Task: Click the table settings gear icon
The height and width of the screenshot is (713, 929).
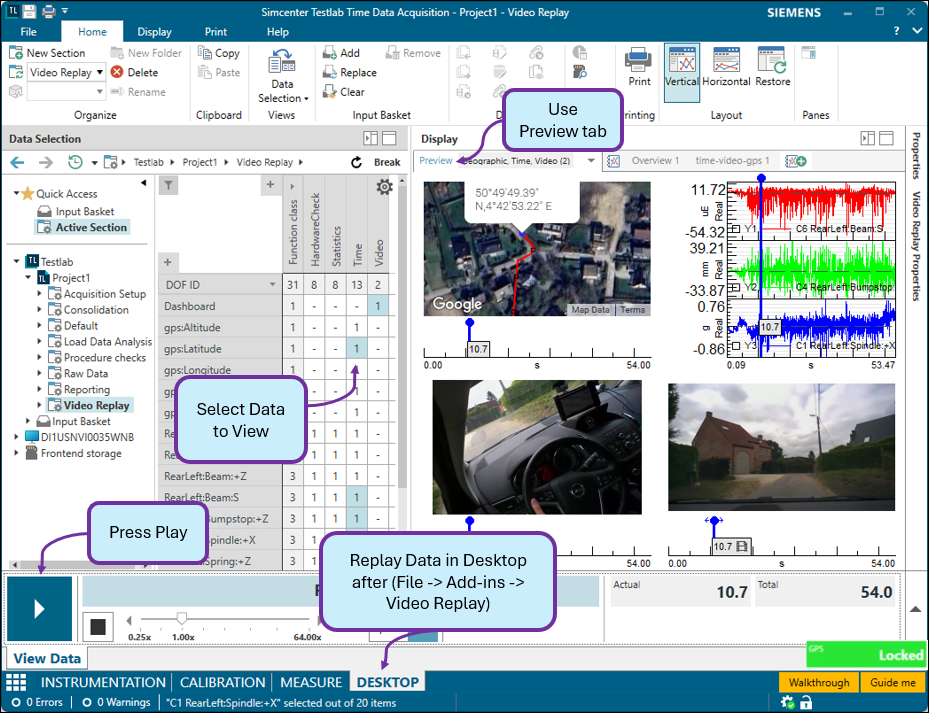Action: tap(384, 187)
